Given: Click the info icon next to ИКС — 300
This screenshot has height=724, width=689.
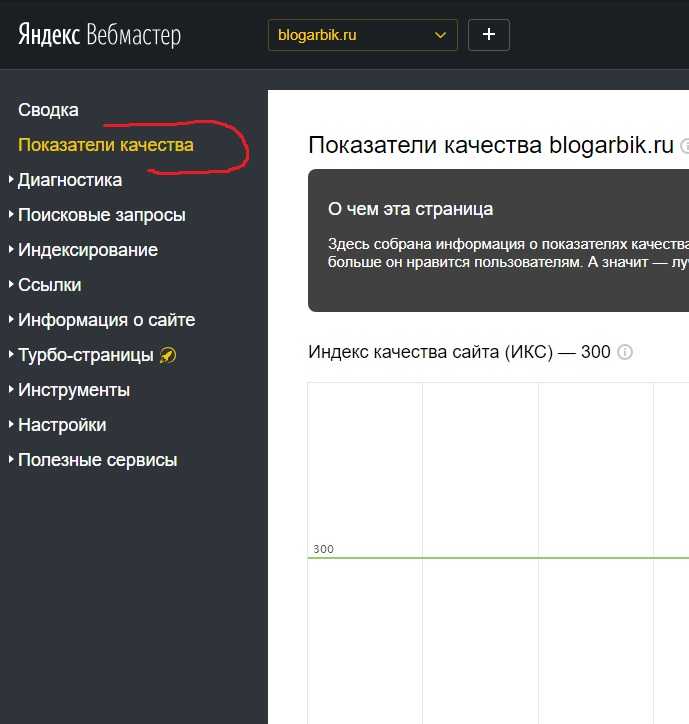Looking at the screenshot, I should click(x=625, y=352).
